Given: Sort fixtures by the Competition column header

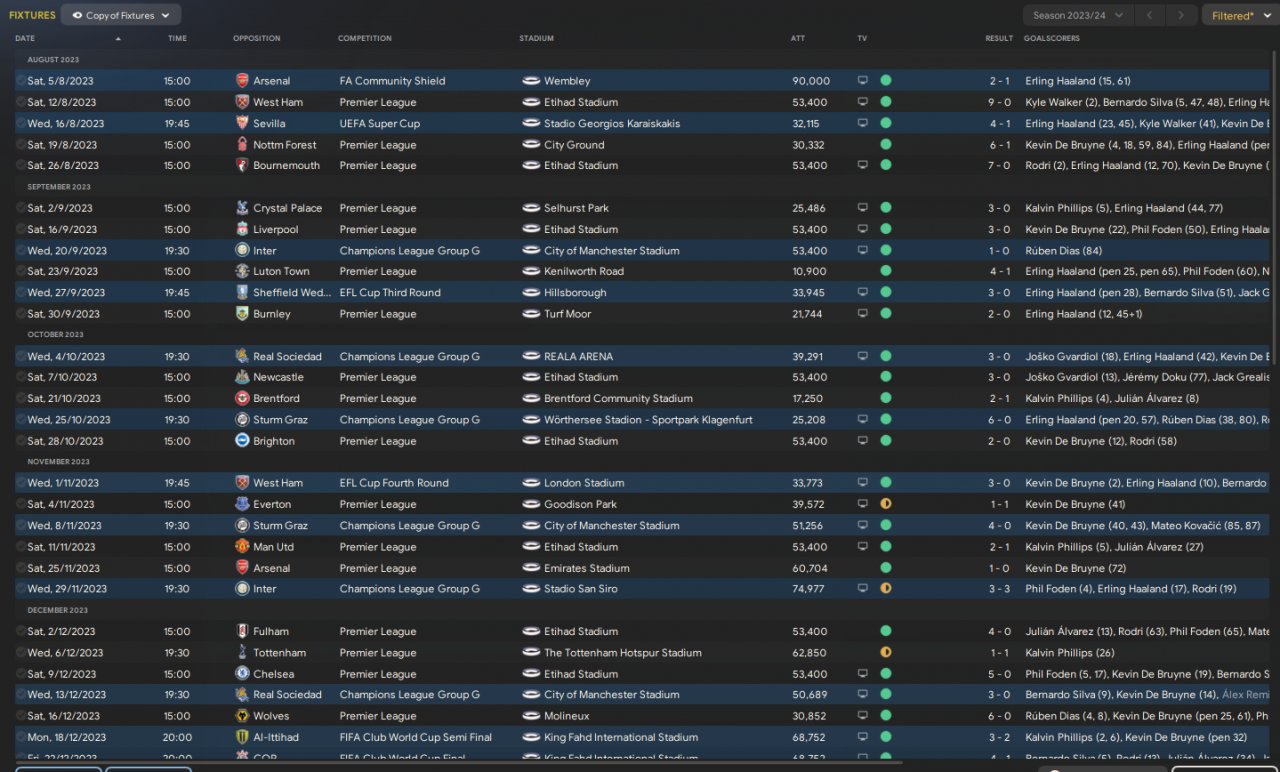Looking at the screenshot, I should [x=365, y=39].
